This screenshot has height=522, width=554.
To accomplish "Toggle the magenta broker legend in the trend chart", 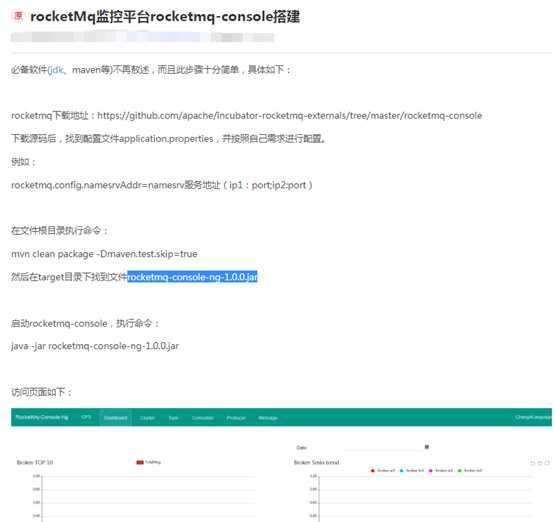I will click(x=441, y=470).
